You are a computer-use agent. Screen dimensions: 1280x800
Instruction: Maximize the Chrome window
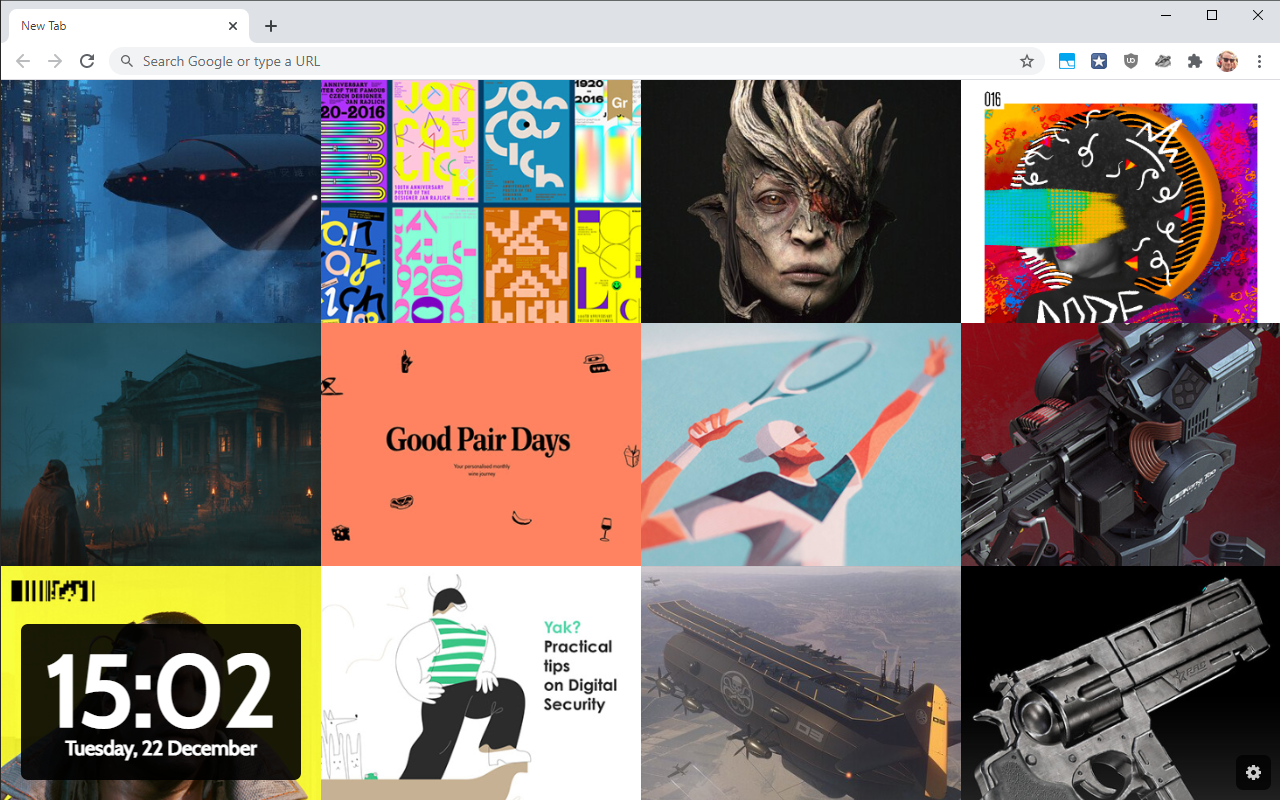tap(1212, 15)
